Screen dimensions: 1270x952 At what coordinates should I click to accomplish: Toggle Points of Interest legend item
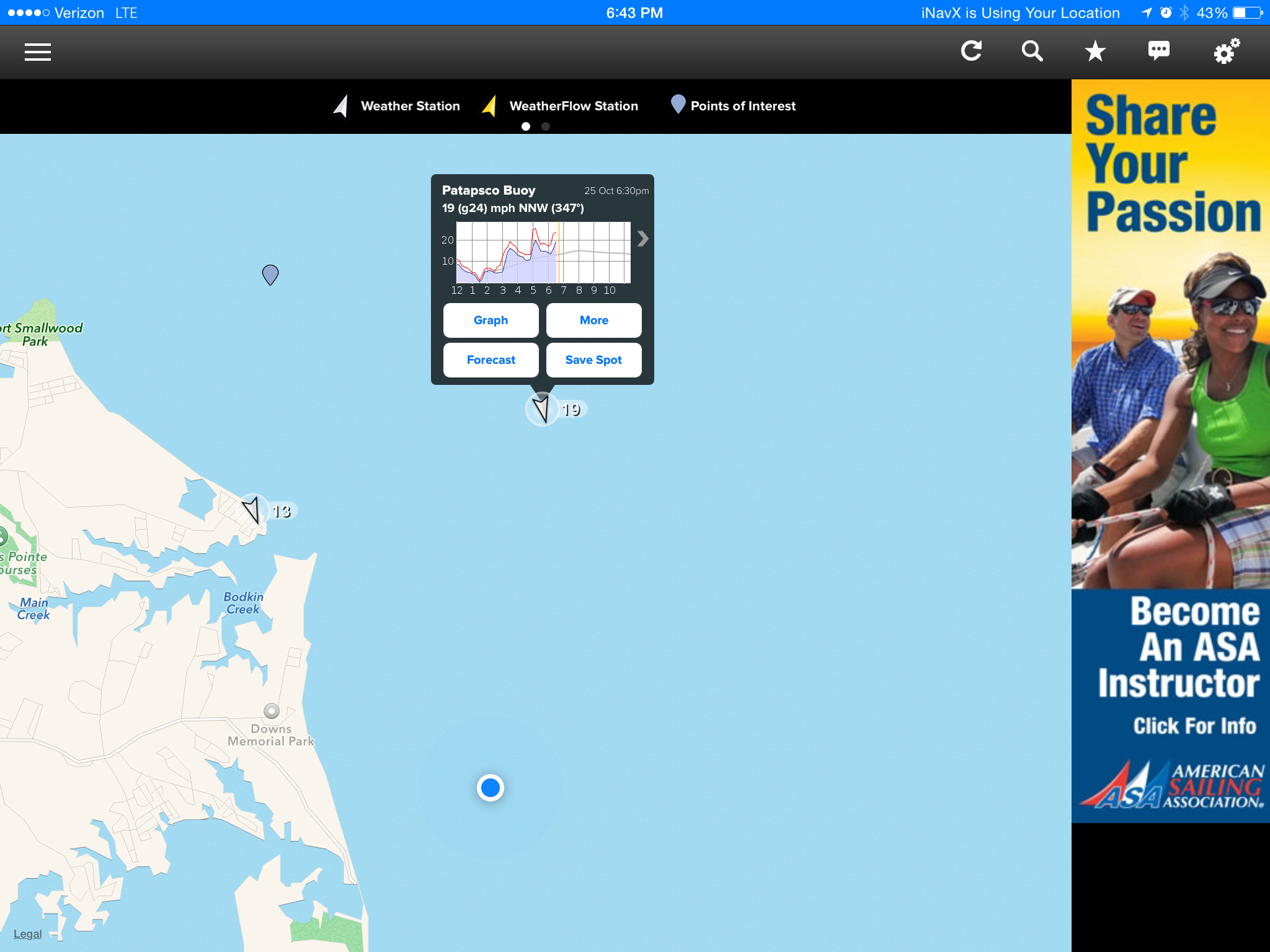coord(734,106)
